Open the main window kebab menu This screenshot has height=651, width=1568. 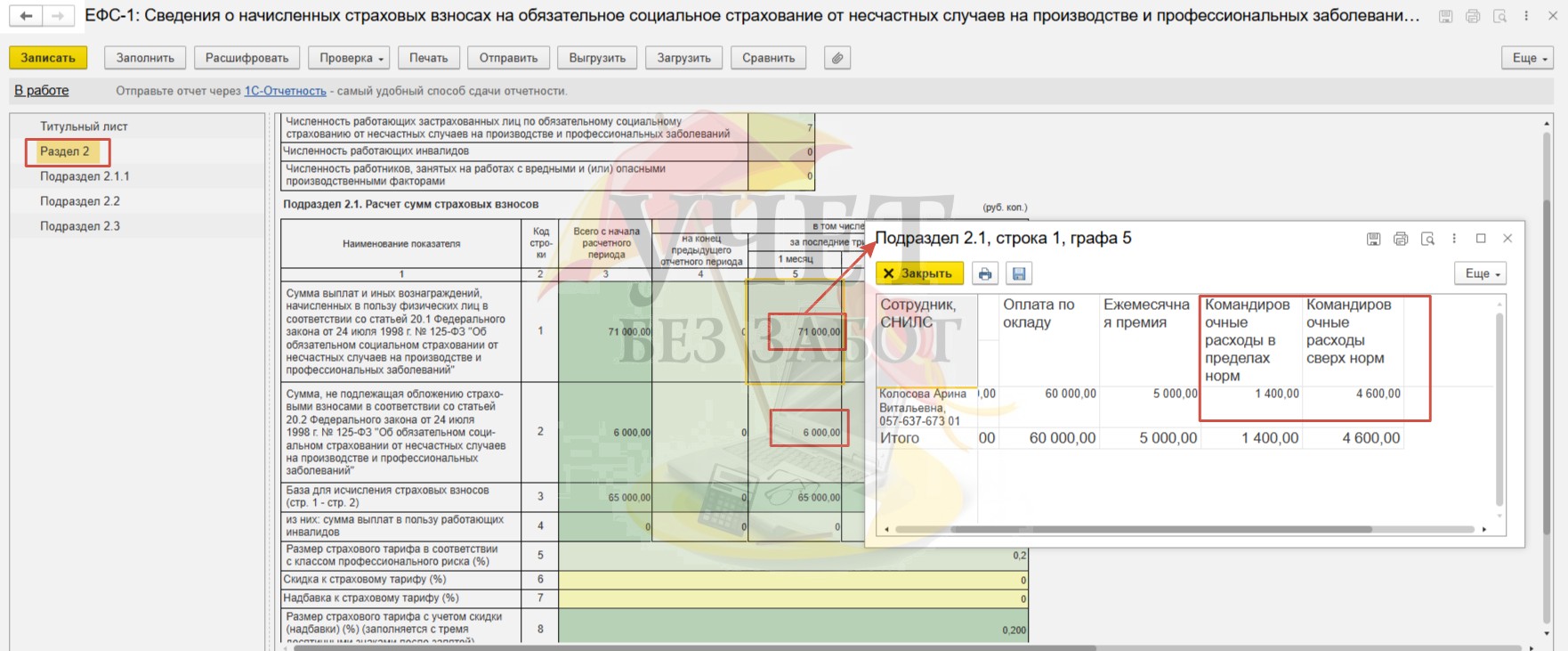pyautogui.click(x=1526, y=16)
